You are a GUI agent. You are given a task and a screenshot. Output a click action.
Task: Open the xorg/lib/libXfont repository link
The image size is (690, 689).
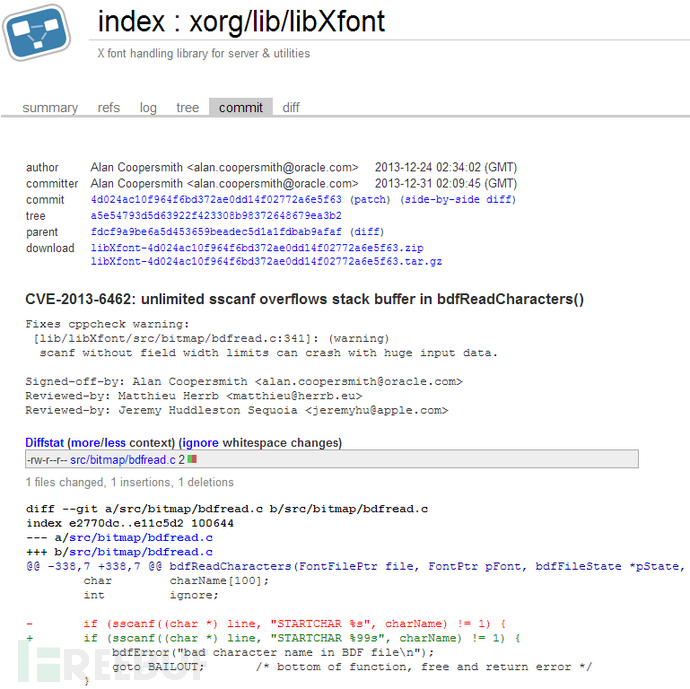tap(287, 22)
